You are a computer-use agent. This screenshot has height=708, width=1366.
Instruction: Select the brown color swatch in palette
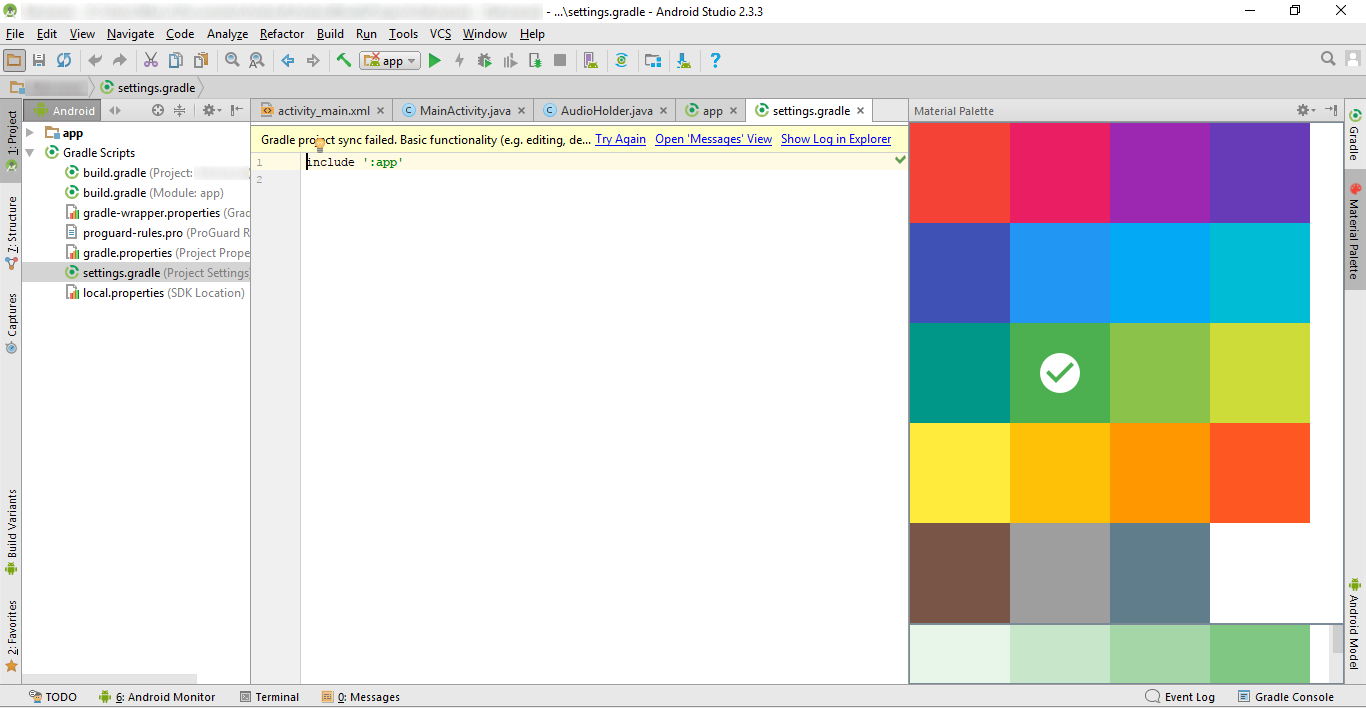960,573
